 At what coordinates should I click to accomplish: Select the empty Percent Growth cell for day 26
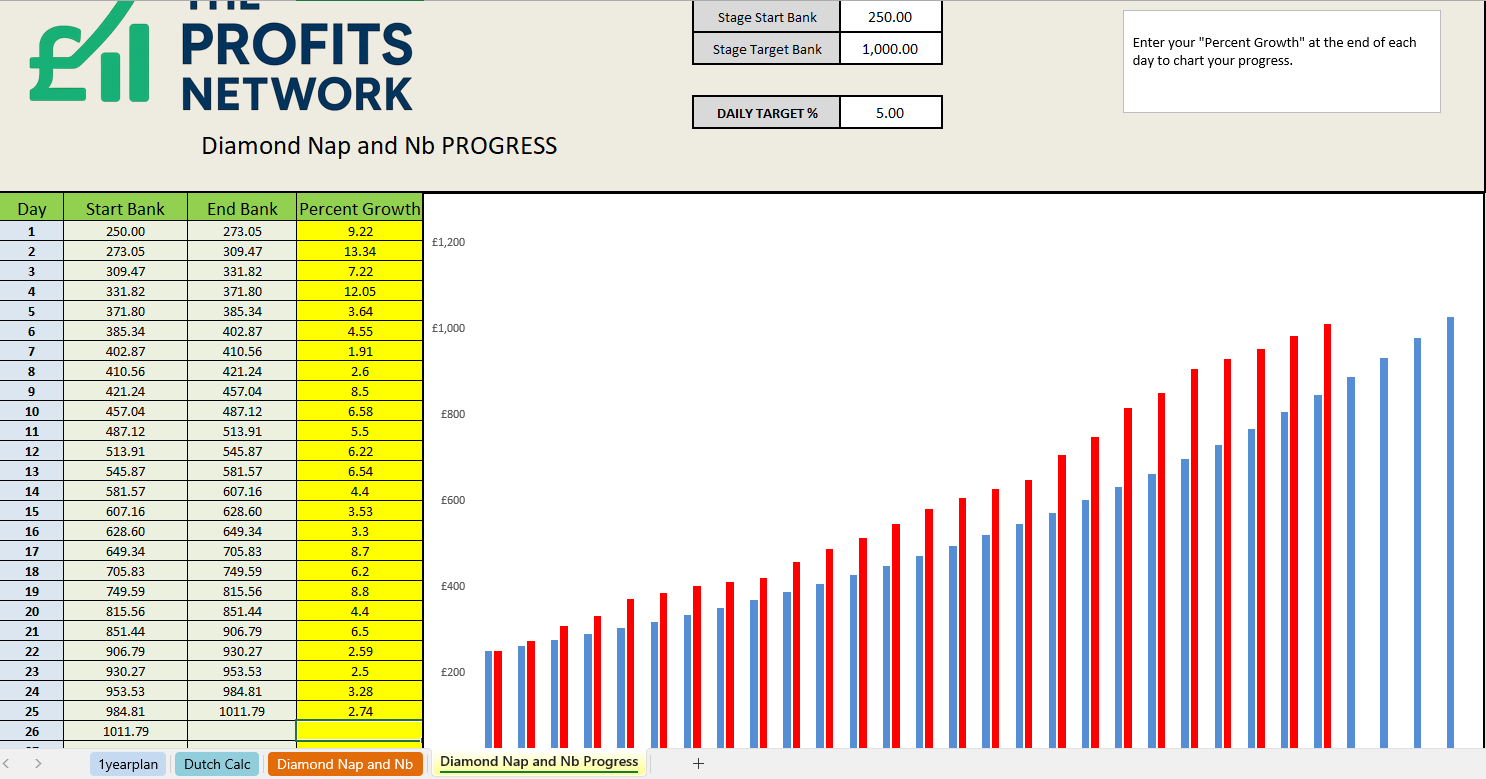[360, 731]
